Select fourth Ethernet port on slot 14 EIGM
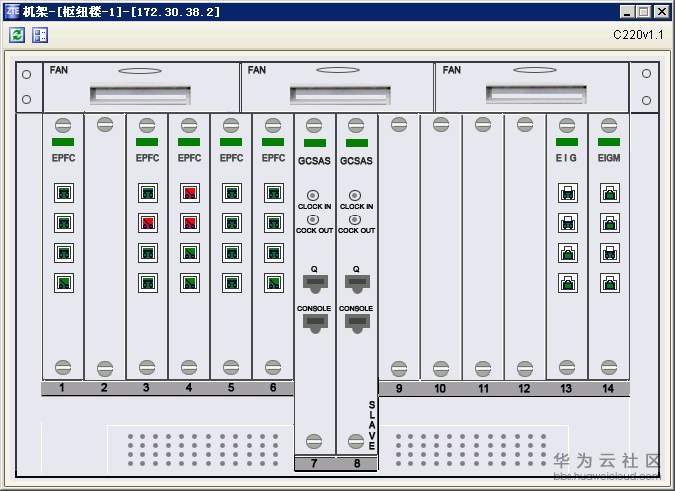Image resolution: width=675 pixels, height=491 pixels. point(610,283)
